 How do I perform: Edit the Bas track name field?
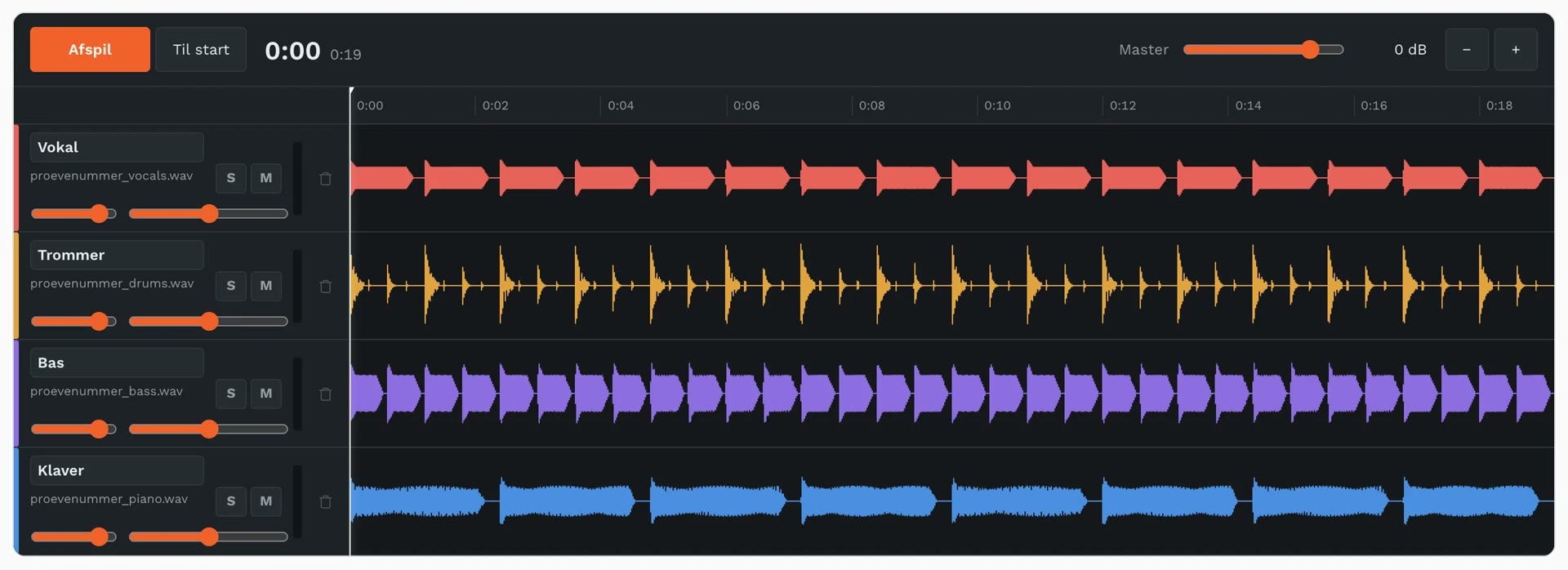(117, 363)
